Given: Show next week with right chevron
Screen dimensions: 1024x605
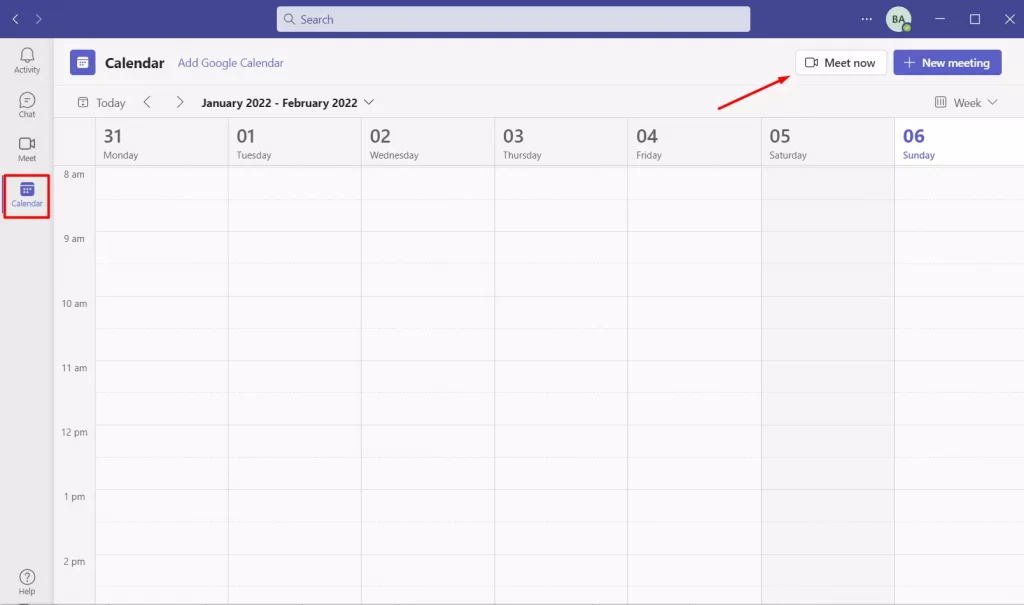Looking at the screenshot, I should [180, 102].
